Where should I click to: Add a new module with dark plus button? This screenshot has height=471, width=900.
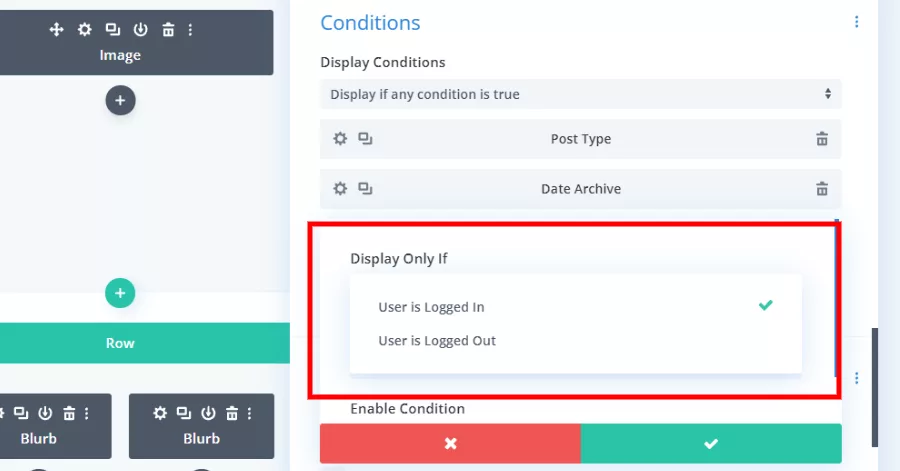(x=120, y=100)
